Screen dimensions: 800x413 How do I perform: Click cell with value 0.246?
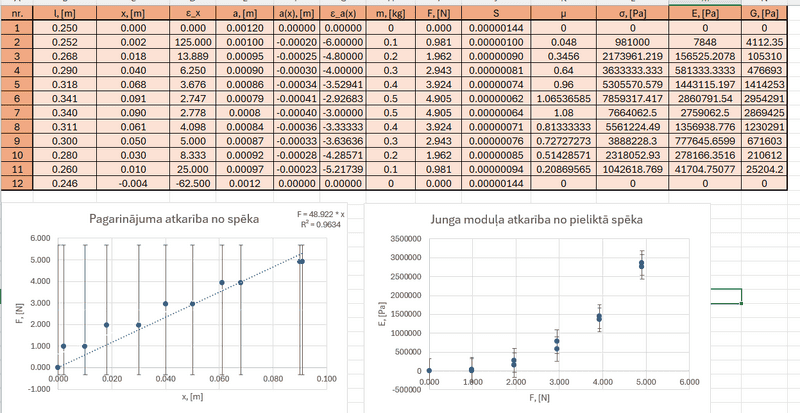pyautogui.click(x=65, y=183)
